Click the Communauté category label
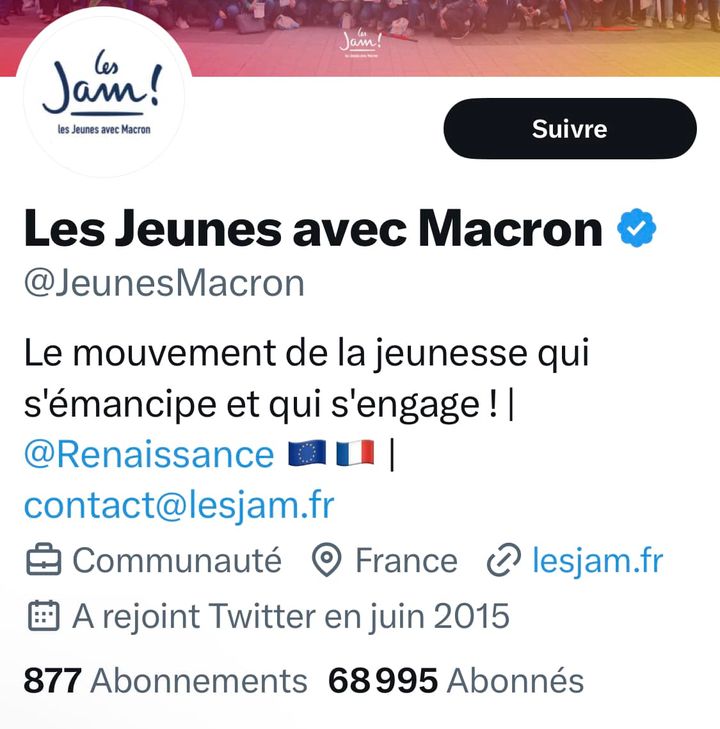This screenshot has height=729, width=720. pos(177,561)
